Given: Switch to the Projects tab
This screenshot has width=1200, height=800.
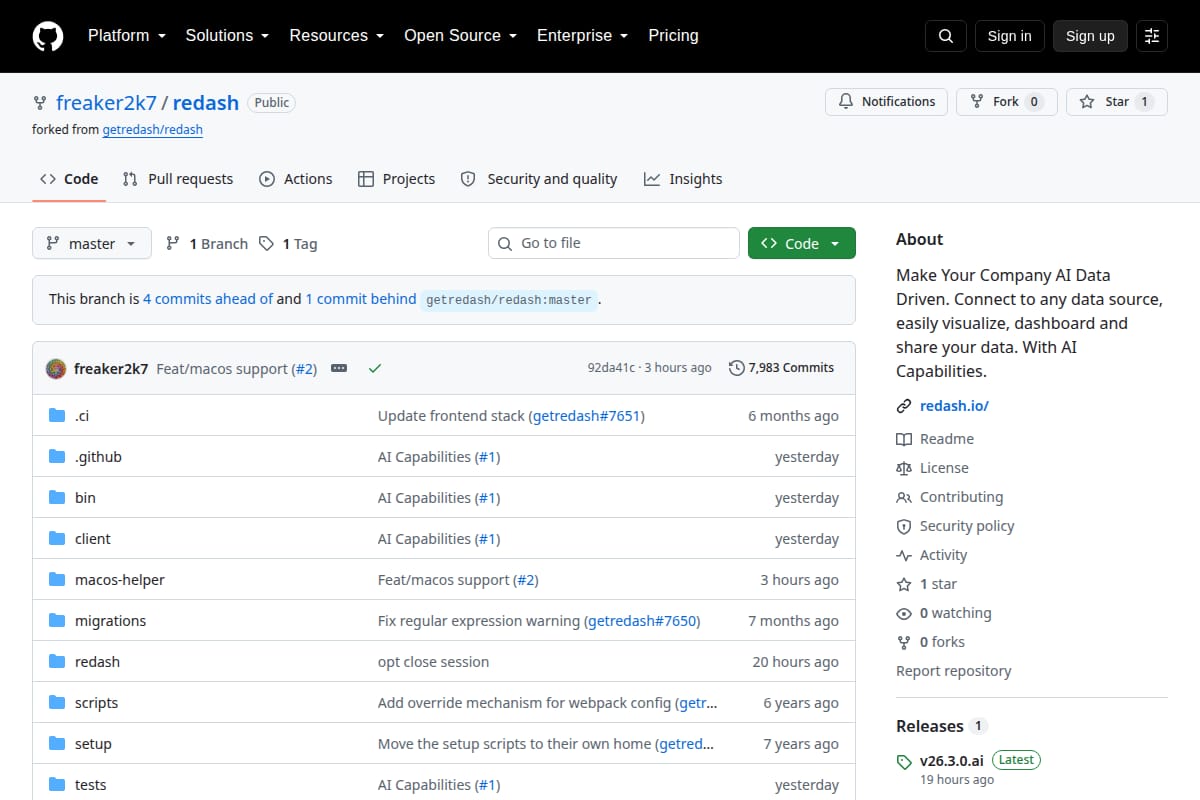Looking at the screenshot, I should pos(397,179).
